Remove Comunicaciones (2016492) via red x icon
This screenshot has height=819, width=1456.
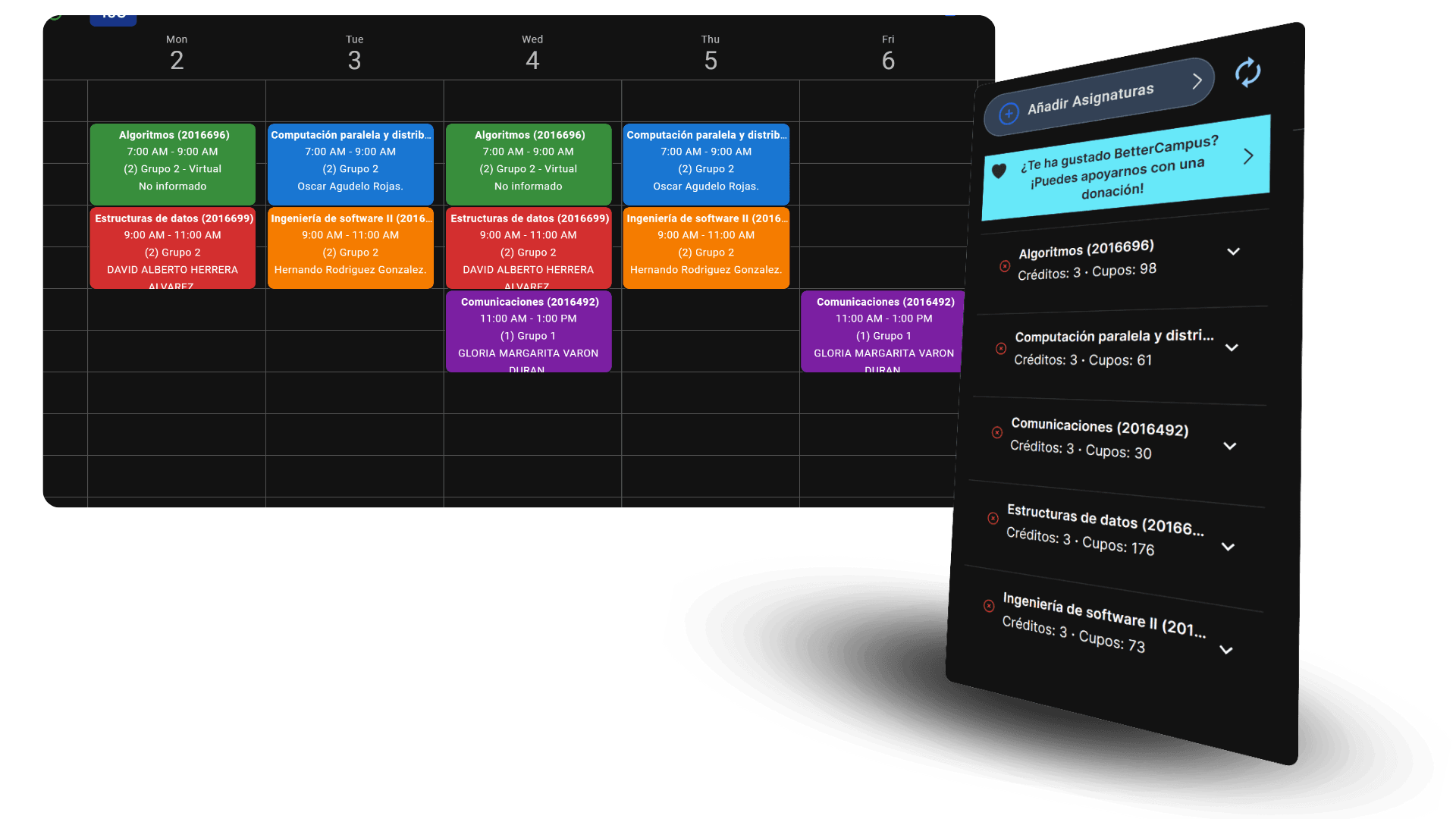[x=997, y=432]
